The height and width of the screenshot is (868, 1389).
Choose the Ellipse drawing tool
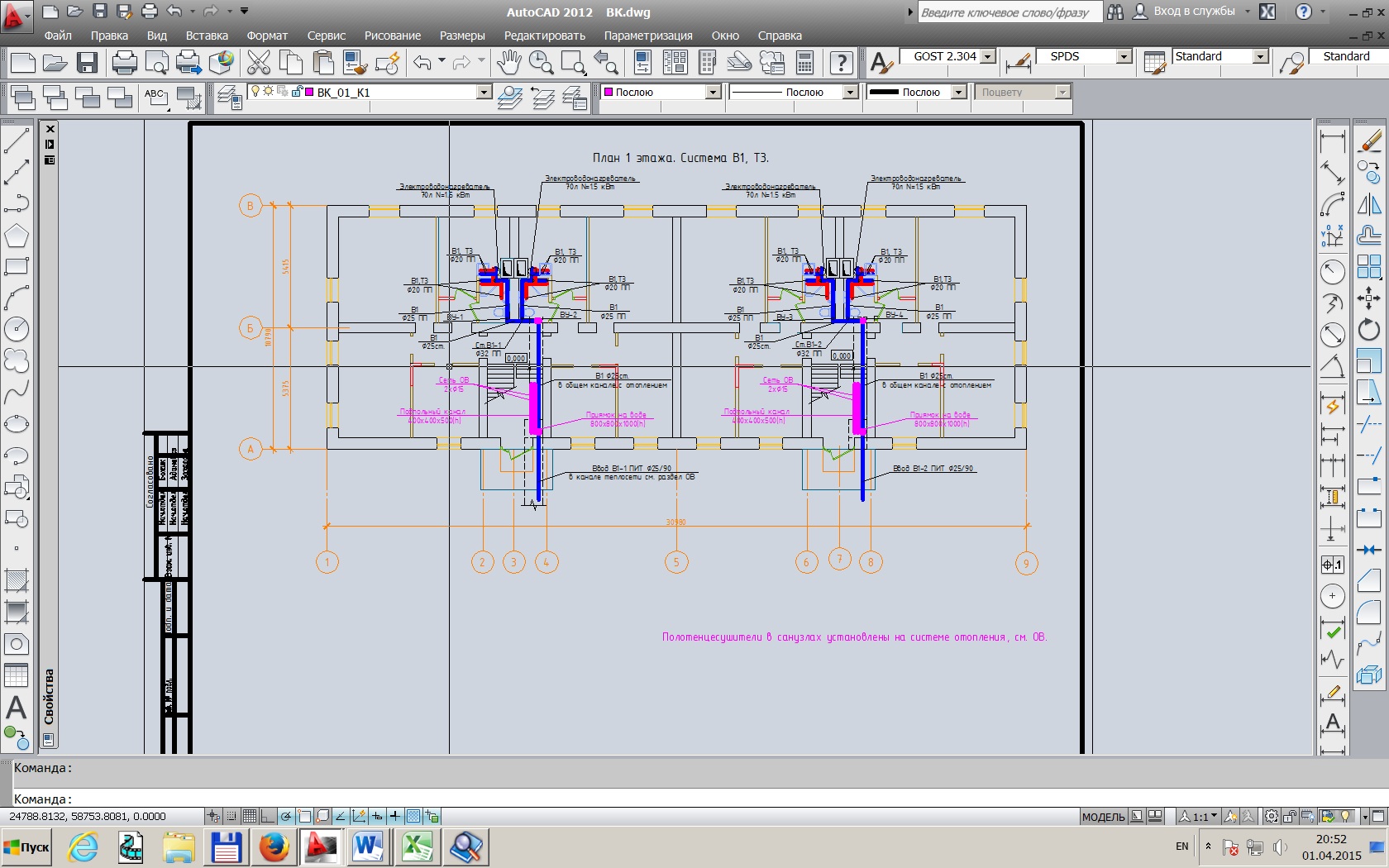pyautogui.click(x=17, y=424)
